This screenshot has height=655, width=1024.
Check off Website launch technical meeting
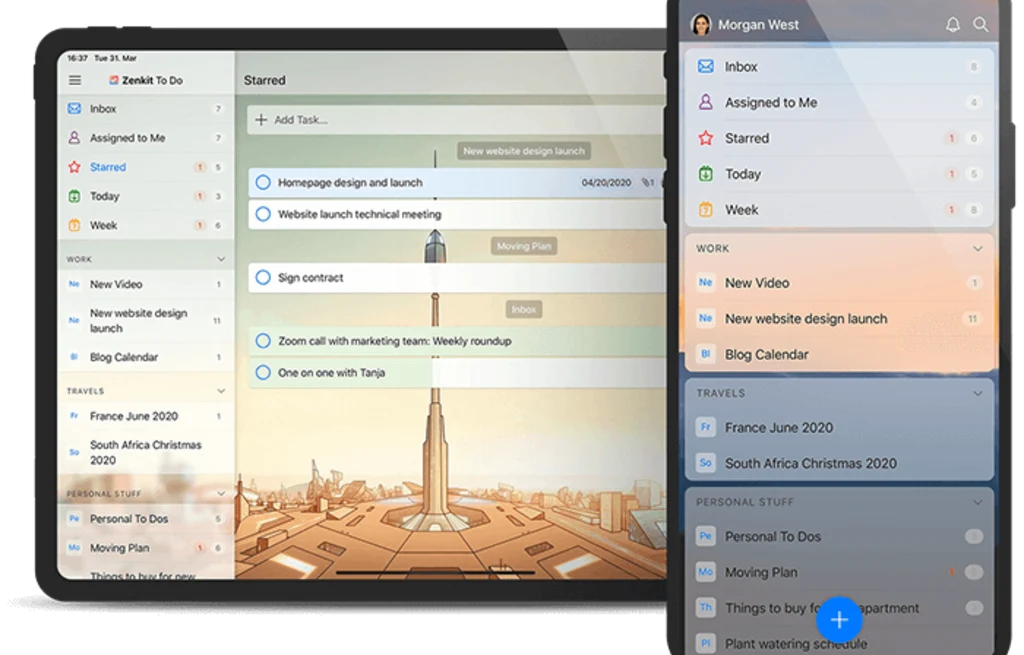click(x=263, y=214)
